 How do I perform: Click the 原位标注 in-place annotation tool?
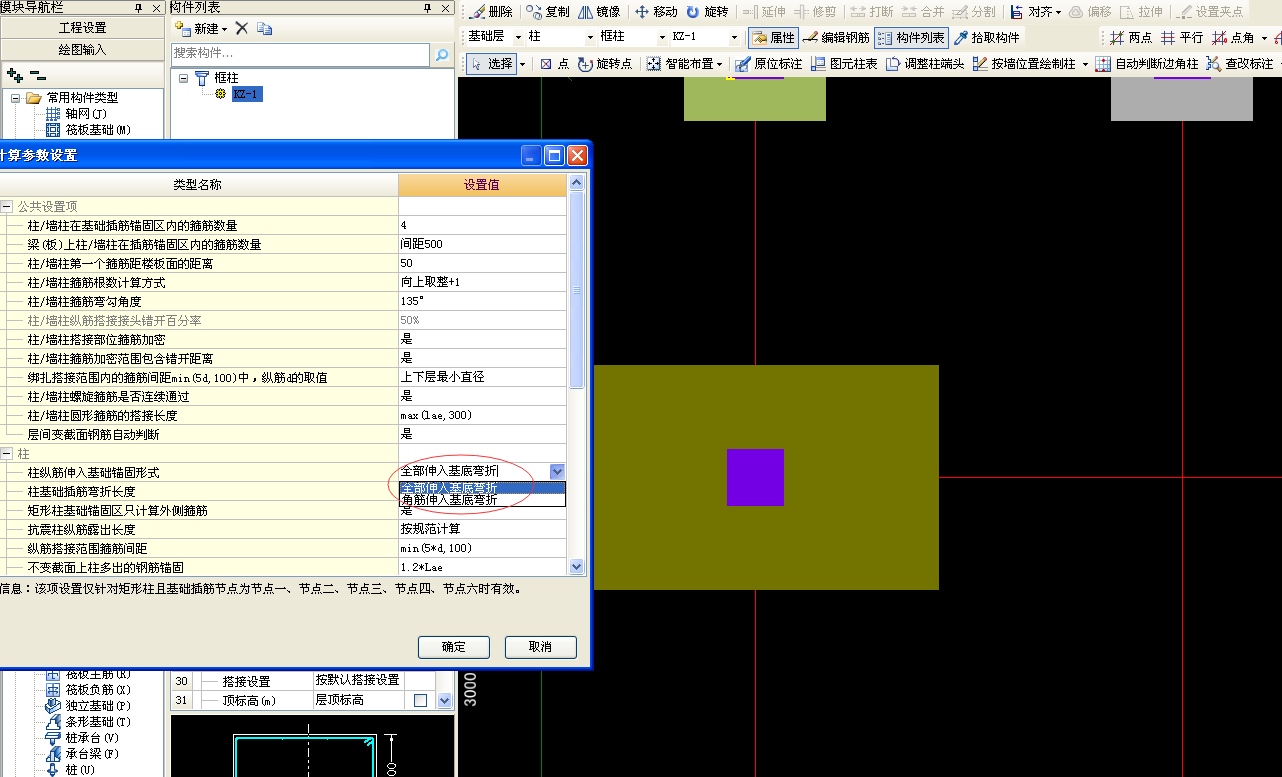(x=768, y=64)
